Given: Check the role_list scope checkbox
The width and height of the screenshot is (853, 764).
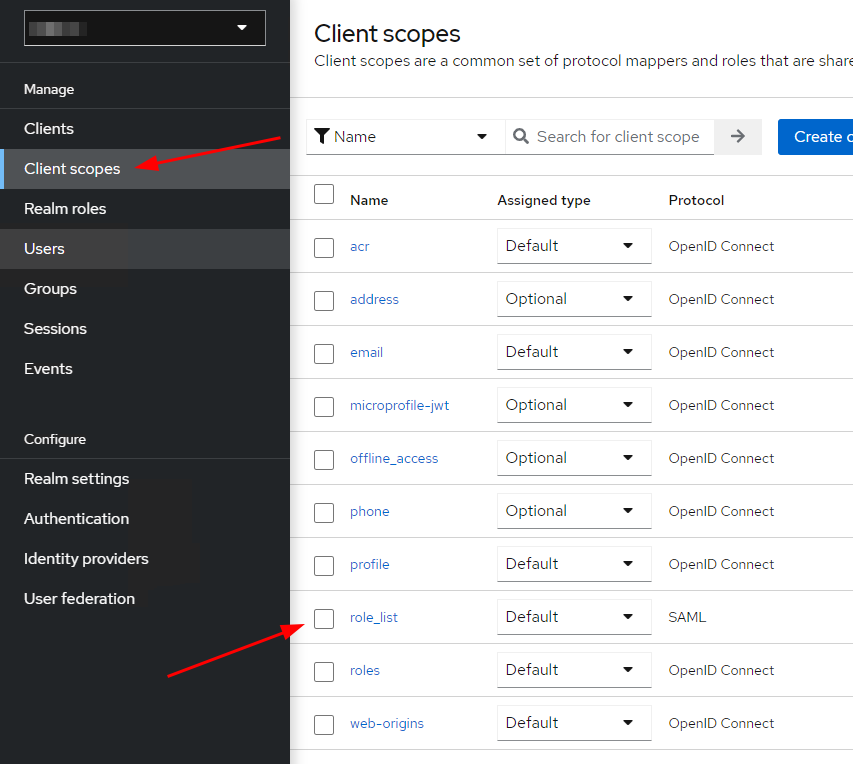Looking at the screenshot, I should click(x=324, y=619).
